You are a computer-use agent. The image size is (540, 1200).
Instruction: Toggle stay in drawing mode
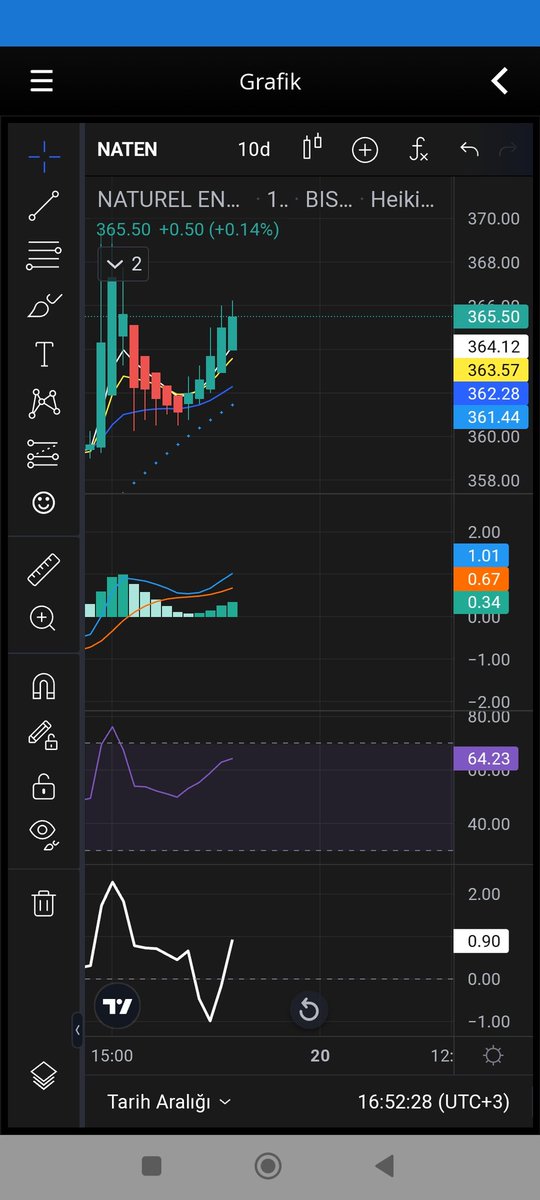(43, 737)
